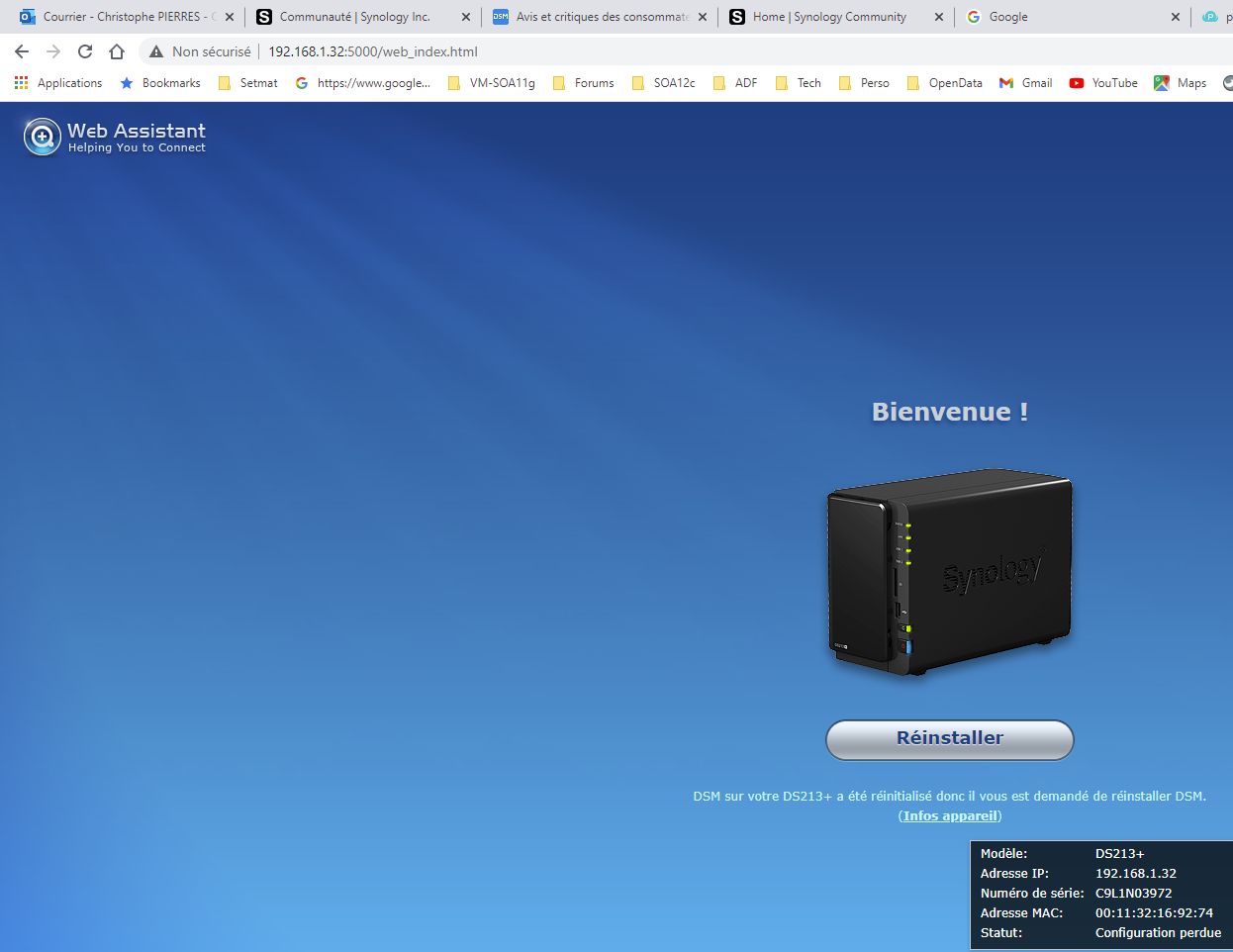This screenshot has width=1233, height=952.
Task: Open the Perso bookmark folder
Action: (864, 83)
